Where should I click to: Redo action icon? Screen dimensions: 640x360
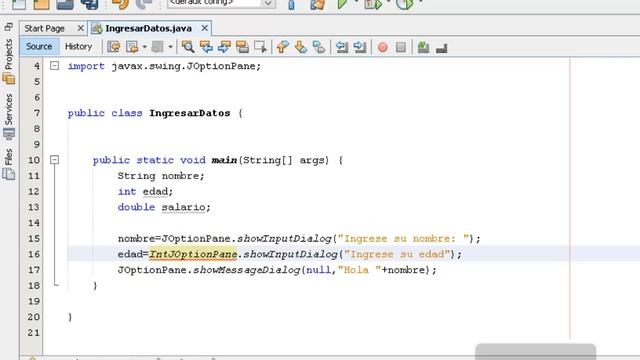coord(143,4)
